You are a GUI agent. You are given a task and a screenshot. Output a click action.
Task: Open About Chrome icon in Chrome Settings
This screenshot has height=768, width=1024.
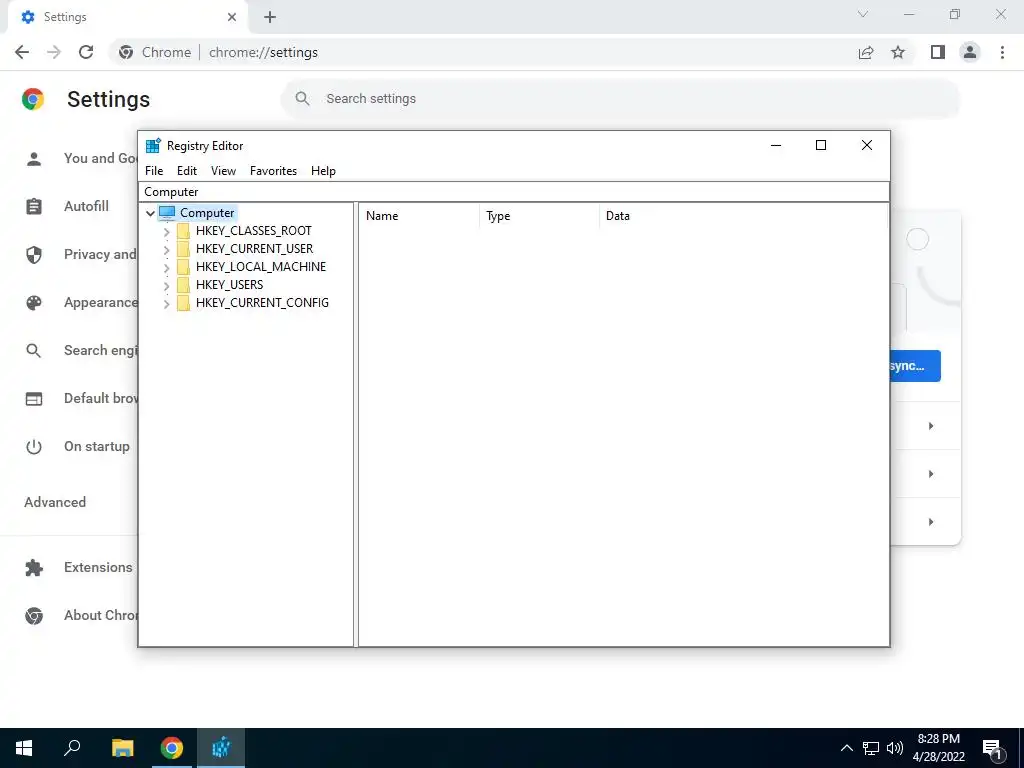[x=34, y=616]
